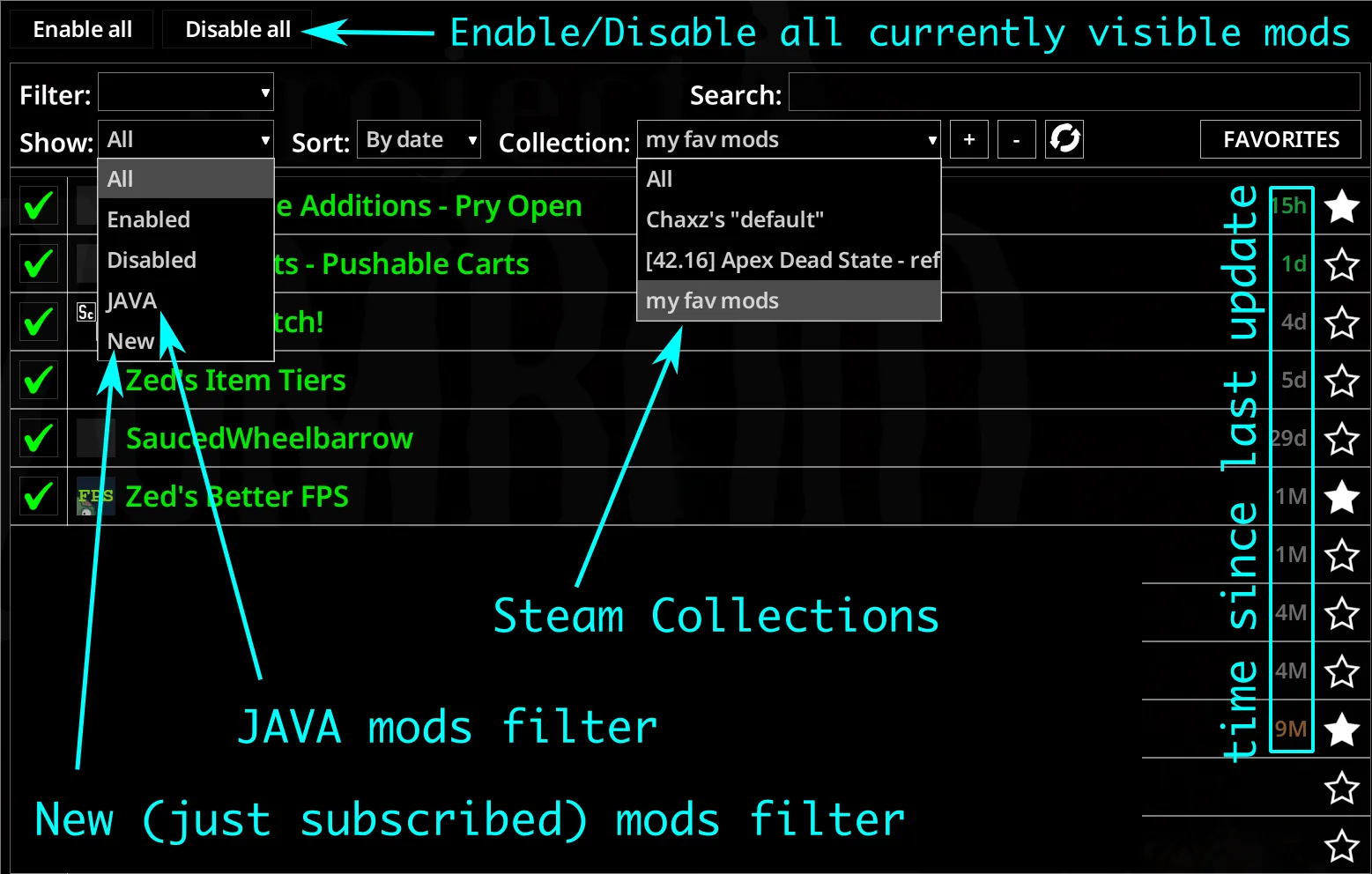Click the star for Zed's Item Tiers
This screenshot has width=1372, height=874.
click(x=1341, y=381)
